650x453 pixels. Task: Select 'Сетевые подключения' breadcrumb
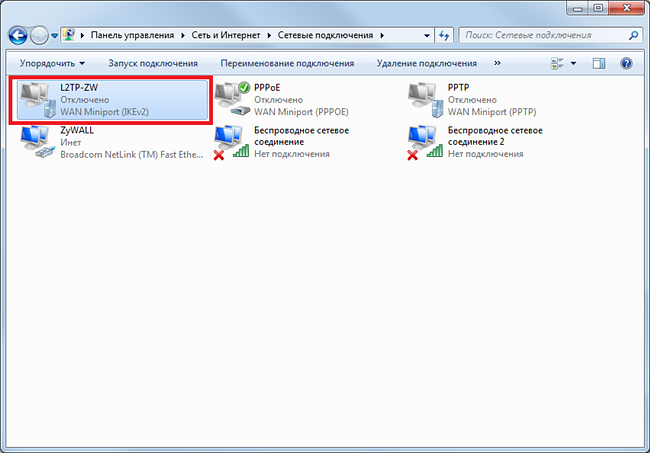pyautogui.click(x=325, y=35)
